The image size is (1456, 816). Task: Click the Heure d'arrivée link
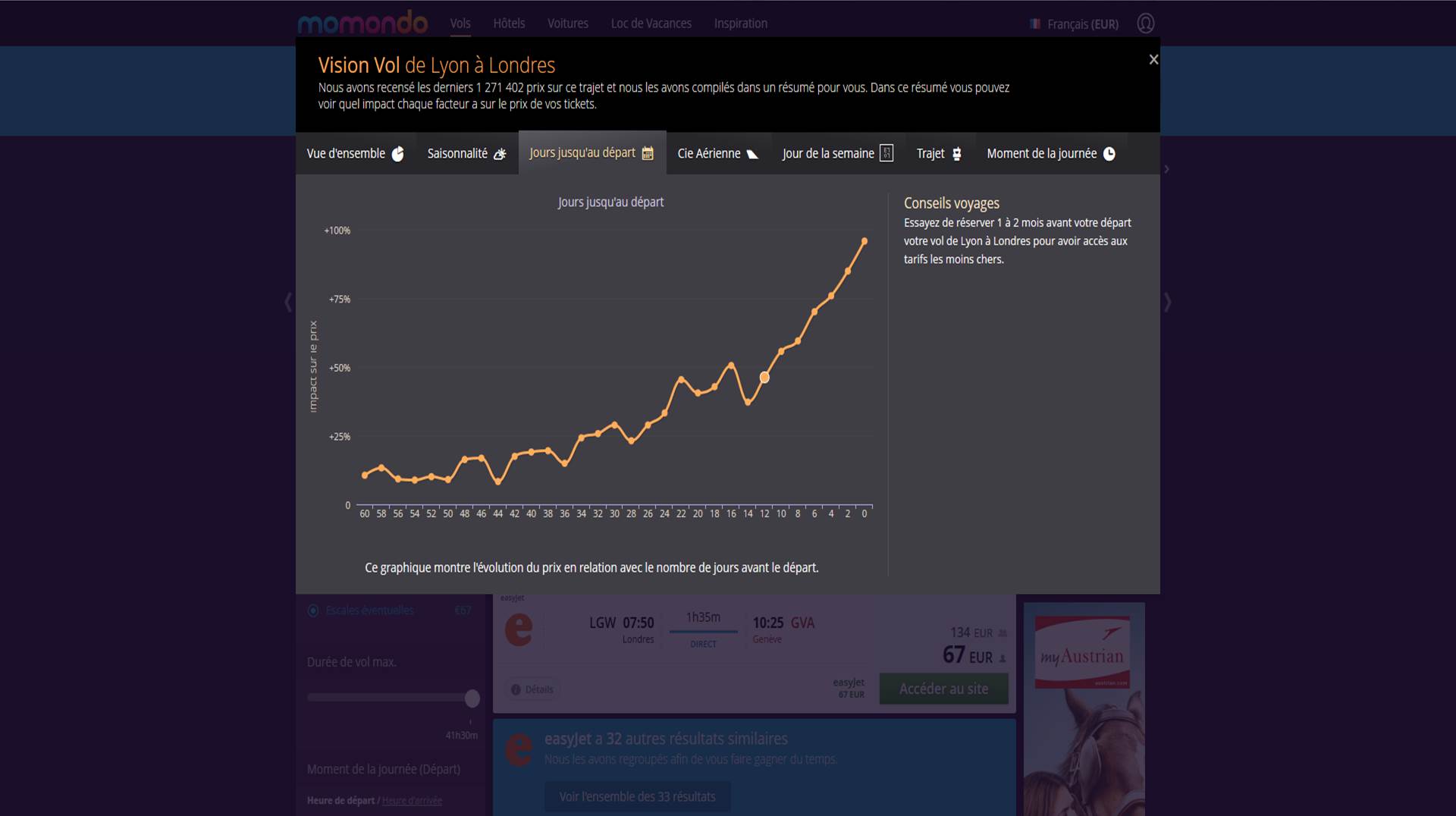click(412, 801)
